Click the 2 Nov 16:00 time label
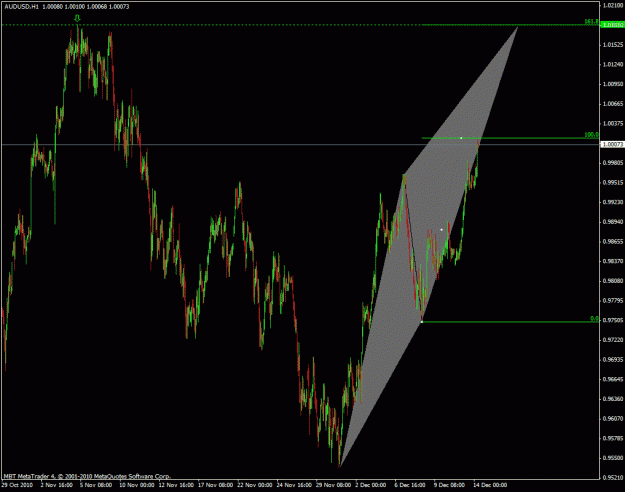 tap(56, 485)
